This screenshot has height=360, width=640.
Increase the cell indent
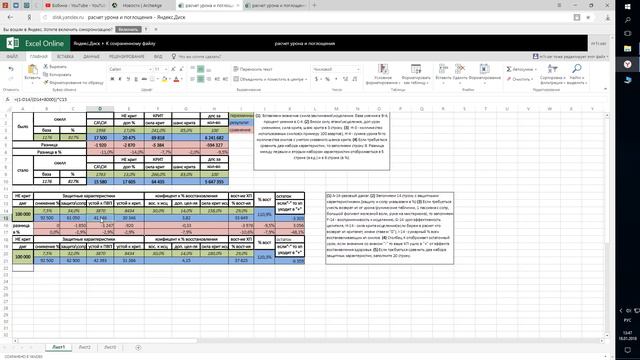pyautogui.click(x=225, y=79)
